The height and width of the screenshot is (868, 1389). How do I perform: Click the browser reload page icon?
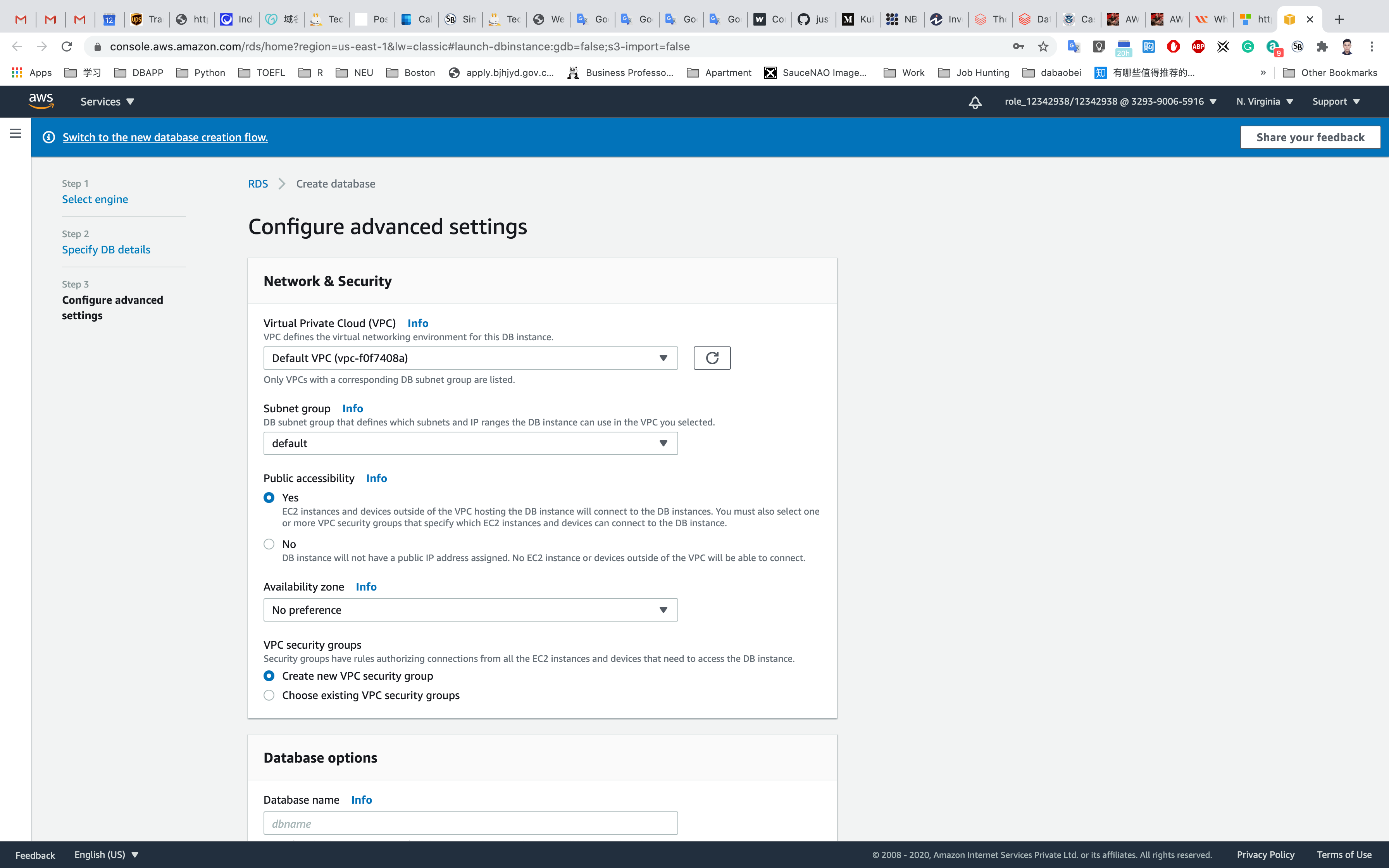[67, 46]
